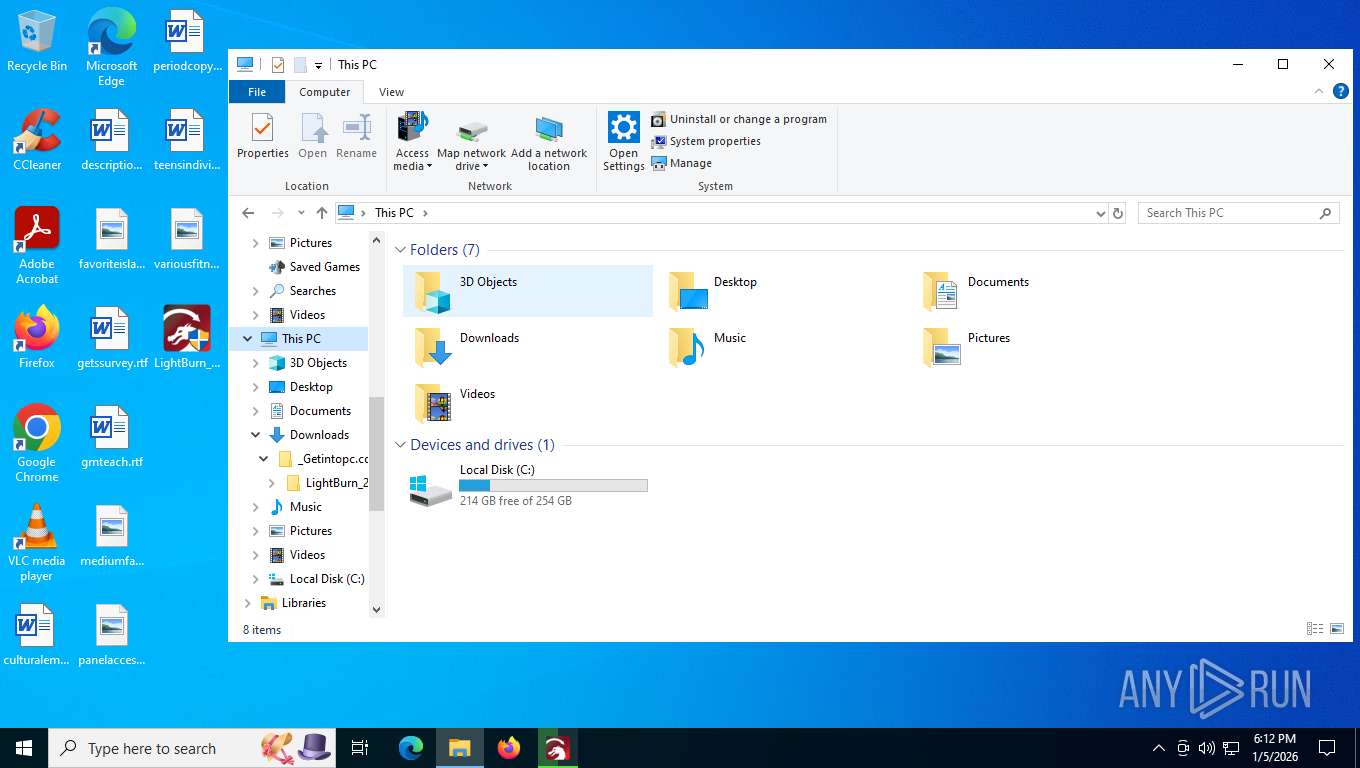Select the Local Disk (C:) drive icon
Image resolution: width=1360 pixels, height=768 pixels.
(431, 489)
